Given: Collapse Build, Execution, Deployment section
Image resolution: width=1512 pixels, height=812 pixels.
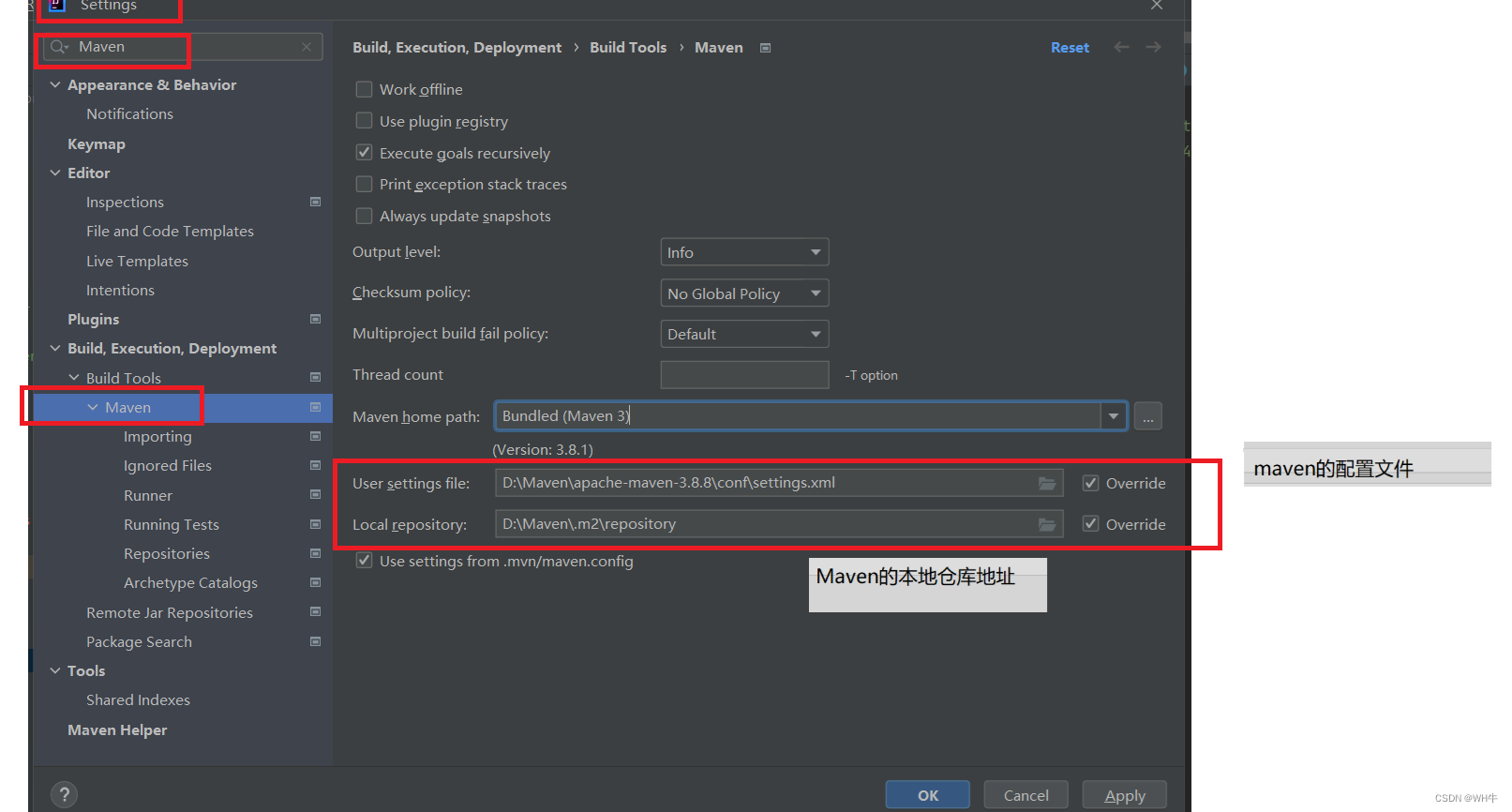Looking at the screenshot, I should coord(55,348).
